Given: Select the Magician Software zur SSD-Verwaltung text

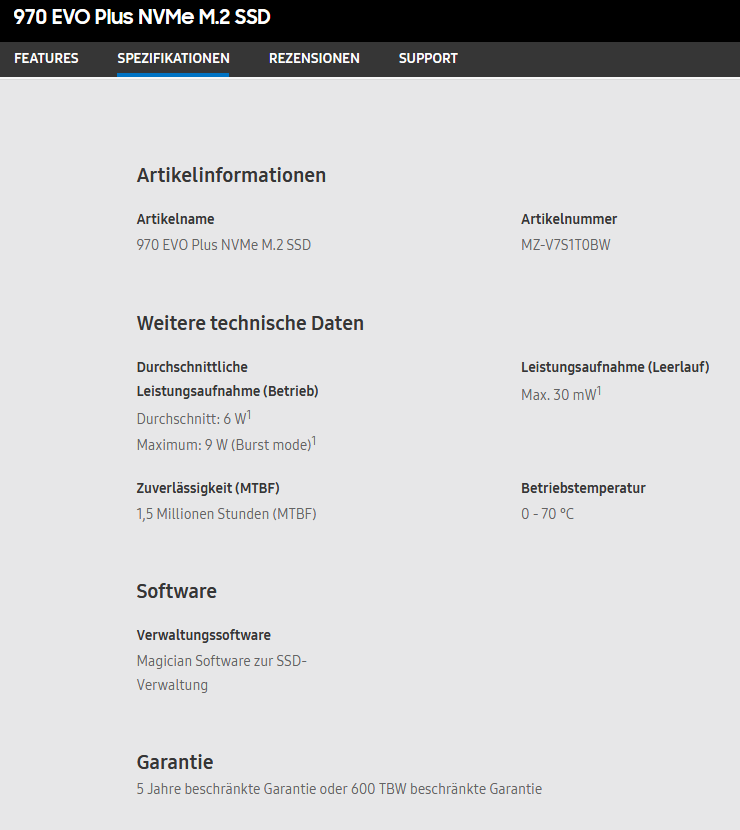Looking at the screenshot, I should [x=222, y=673].
